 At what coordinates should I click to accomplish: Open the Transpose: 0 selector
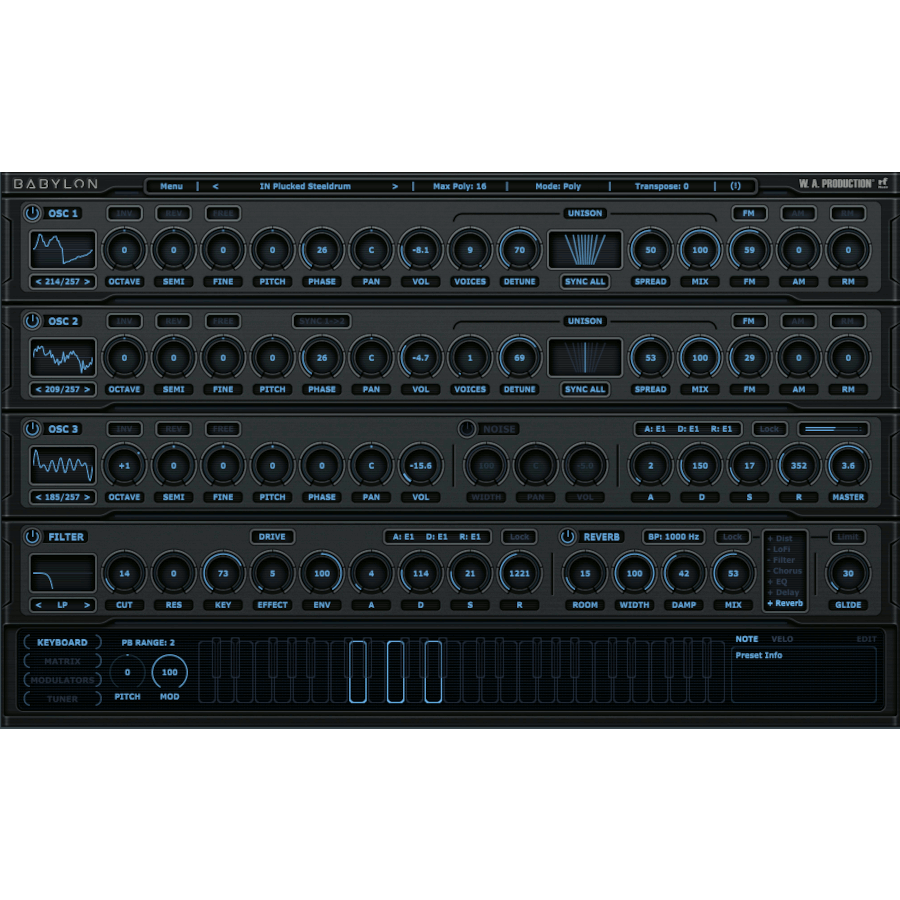(x=661, y=187)
